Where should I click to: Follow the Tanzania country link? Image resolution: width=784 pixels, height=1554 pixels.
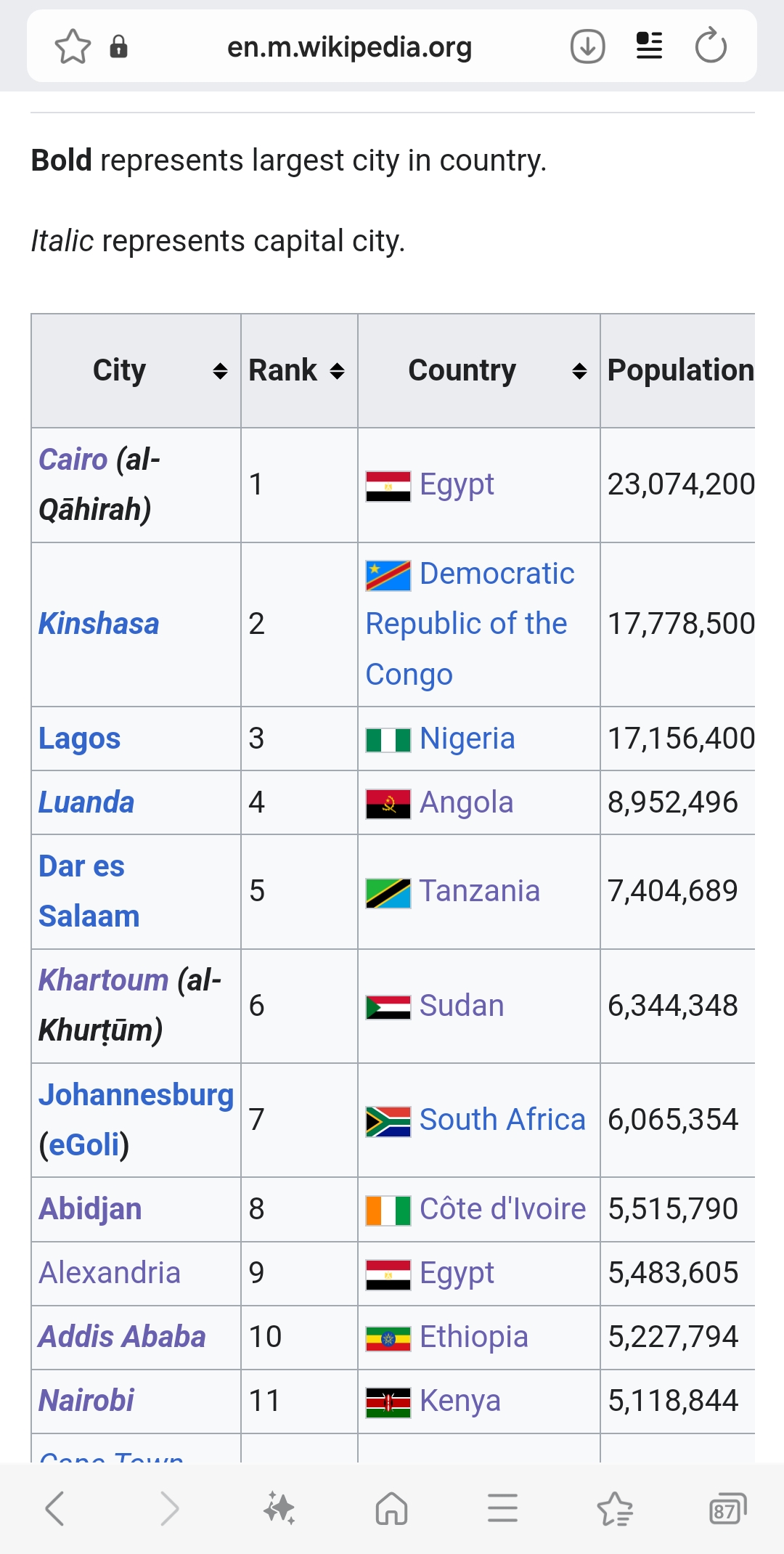pos(480,891)
